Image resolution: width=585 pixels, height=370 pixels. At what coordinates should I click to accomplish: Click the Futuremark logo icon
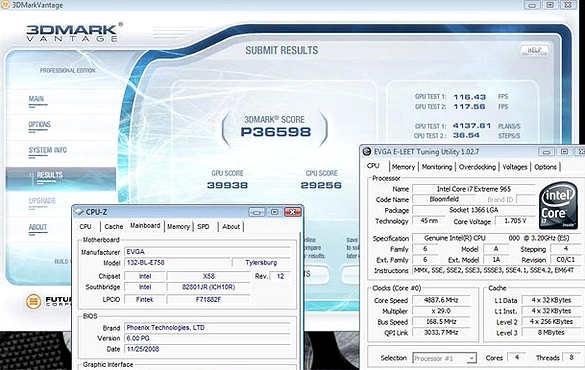(x=33, y=302)
